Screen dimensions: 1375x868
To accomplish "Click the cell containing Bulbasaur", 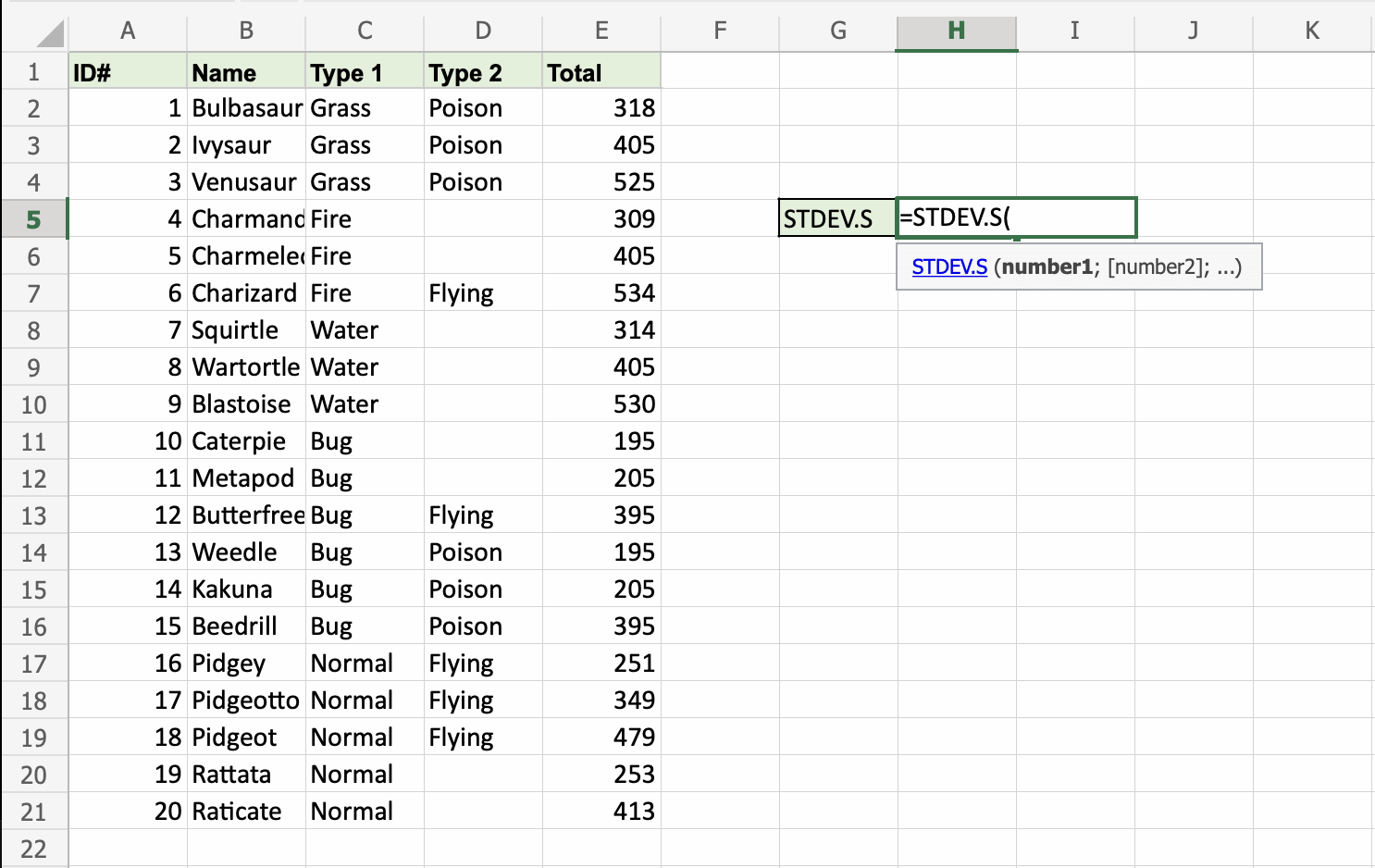I will pos(245,107).
